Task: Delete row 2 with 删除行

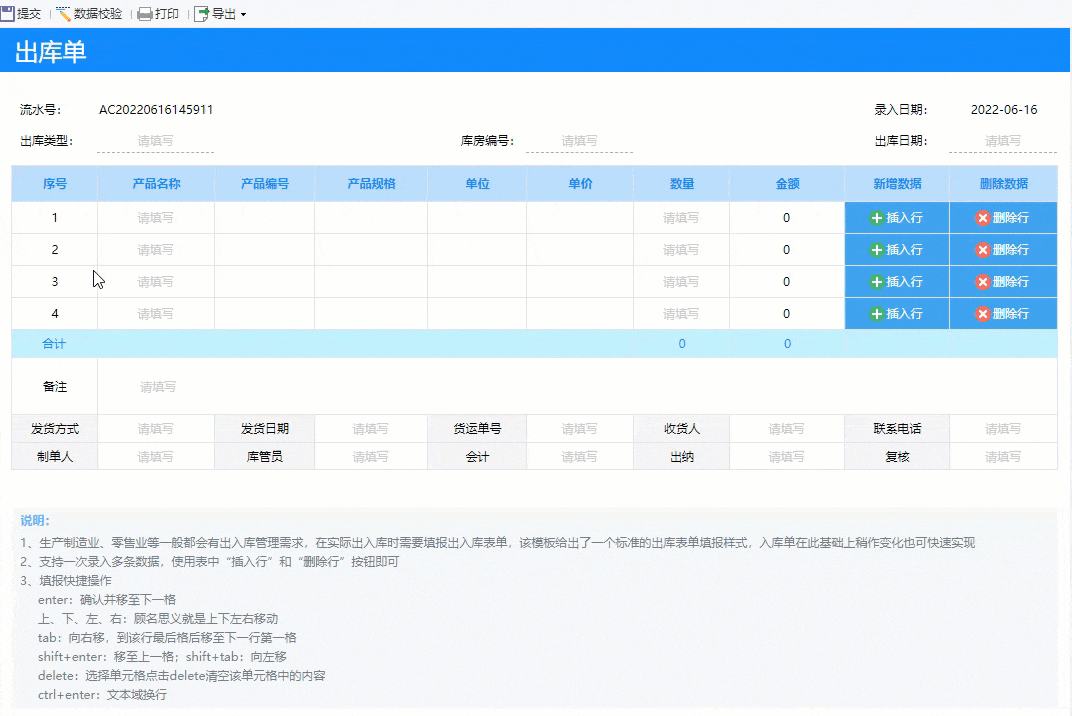Action: click(1003, 250)
